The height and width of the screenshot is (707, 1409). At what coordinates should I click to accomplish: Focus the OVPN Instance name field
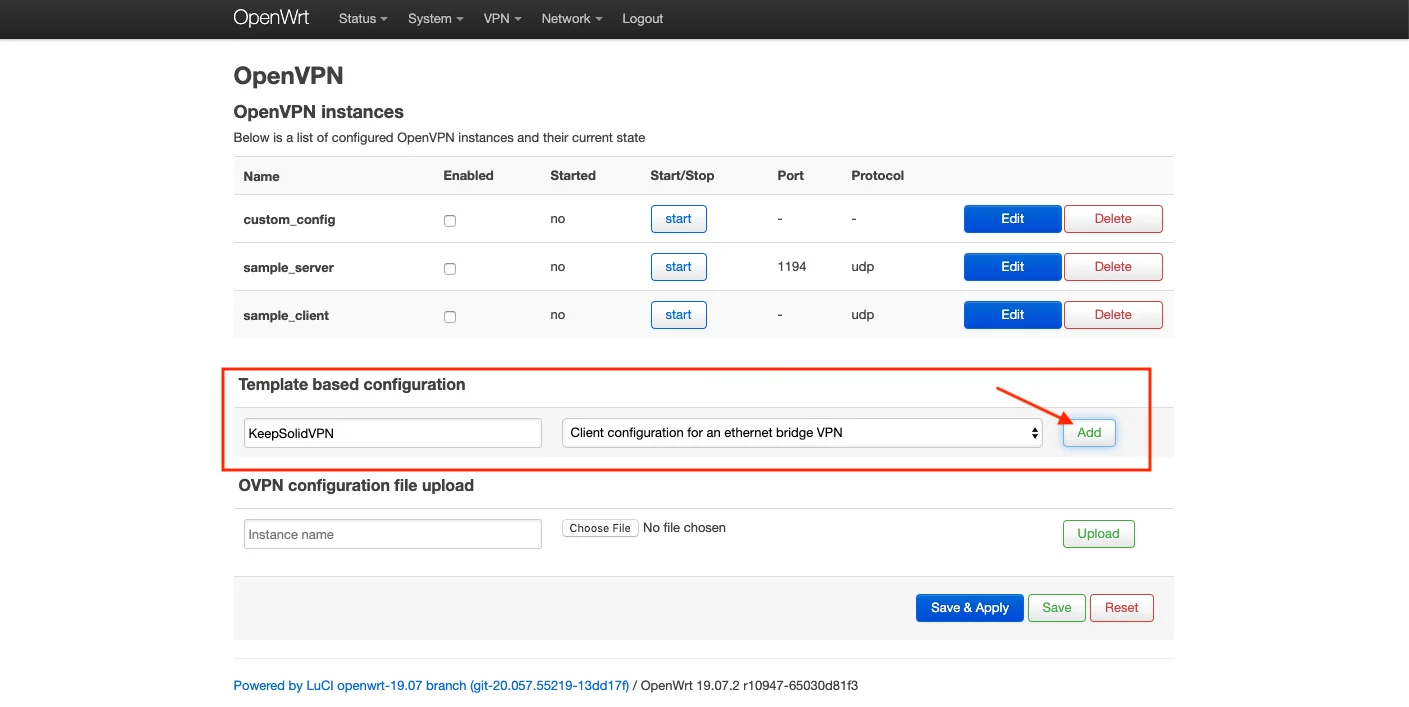tap(392, 534)
